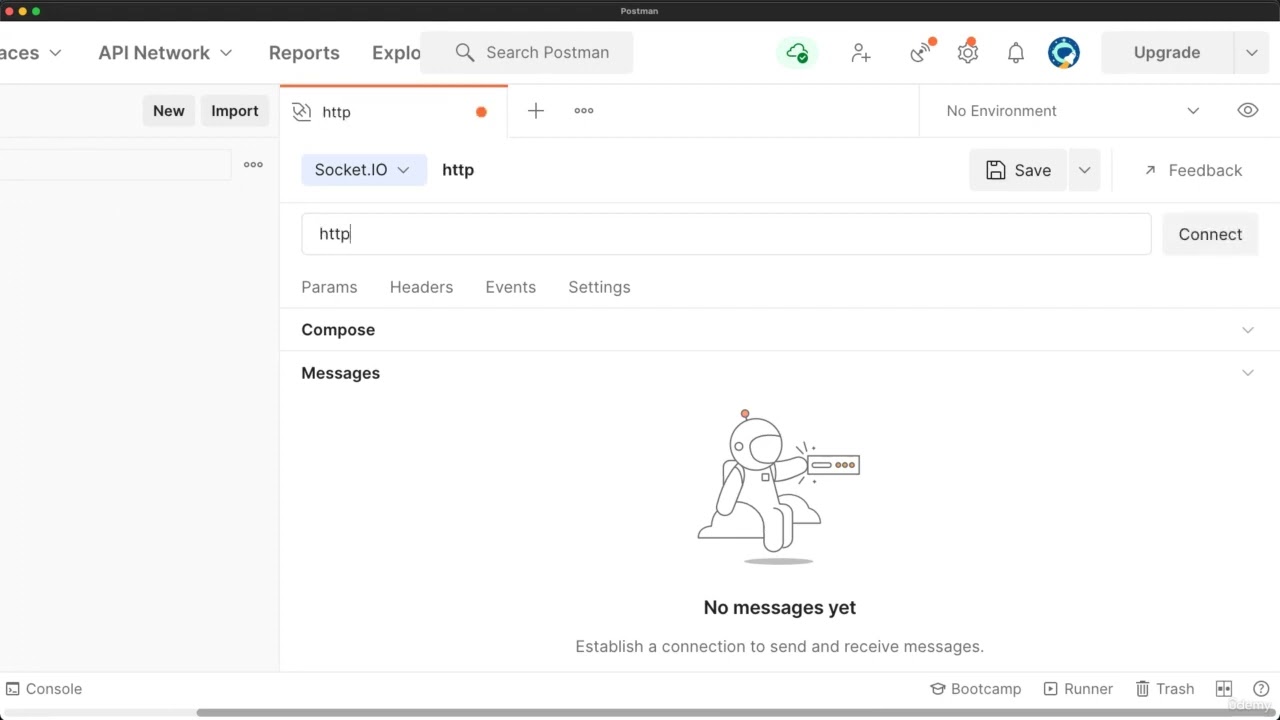Screen dimensions: 1280x720
Task: Switch to the Settings tab
Action: click(599, 287)
